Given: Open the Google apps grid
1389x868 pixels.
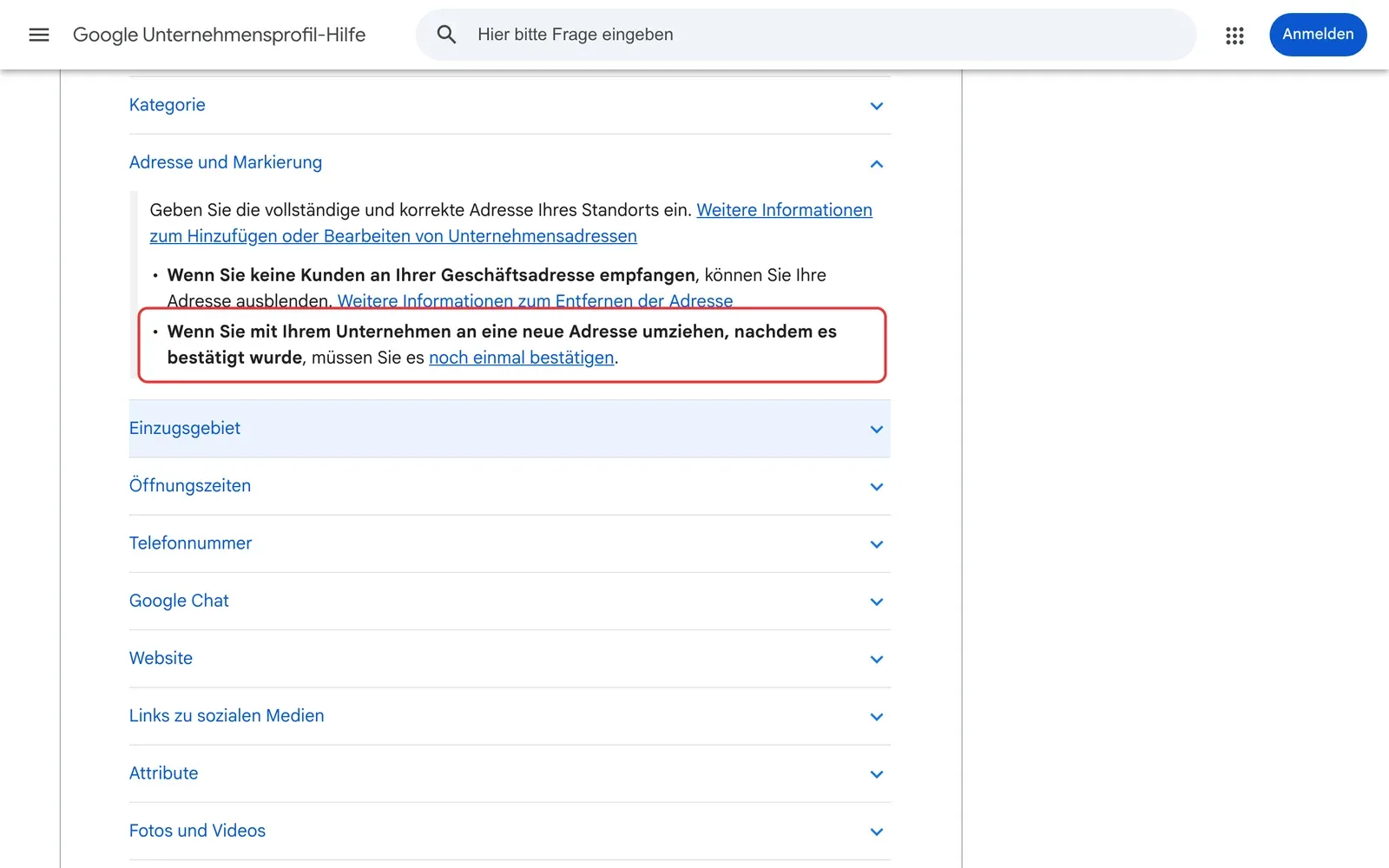Looking at the screenshot, I should [x=1234, y=35].
